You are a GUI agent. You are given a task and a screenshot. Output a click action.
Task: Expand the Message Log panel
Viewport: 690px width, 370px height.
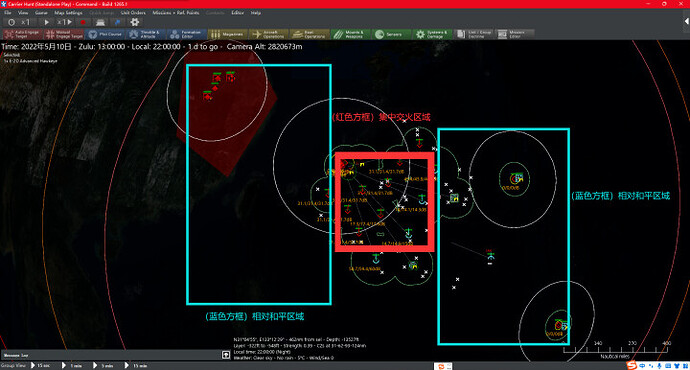226,355
